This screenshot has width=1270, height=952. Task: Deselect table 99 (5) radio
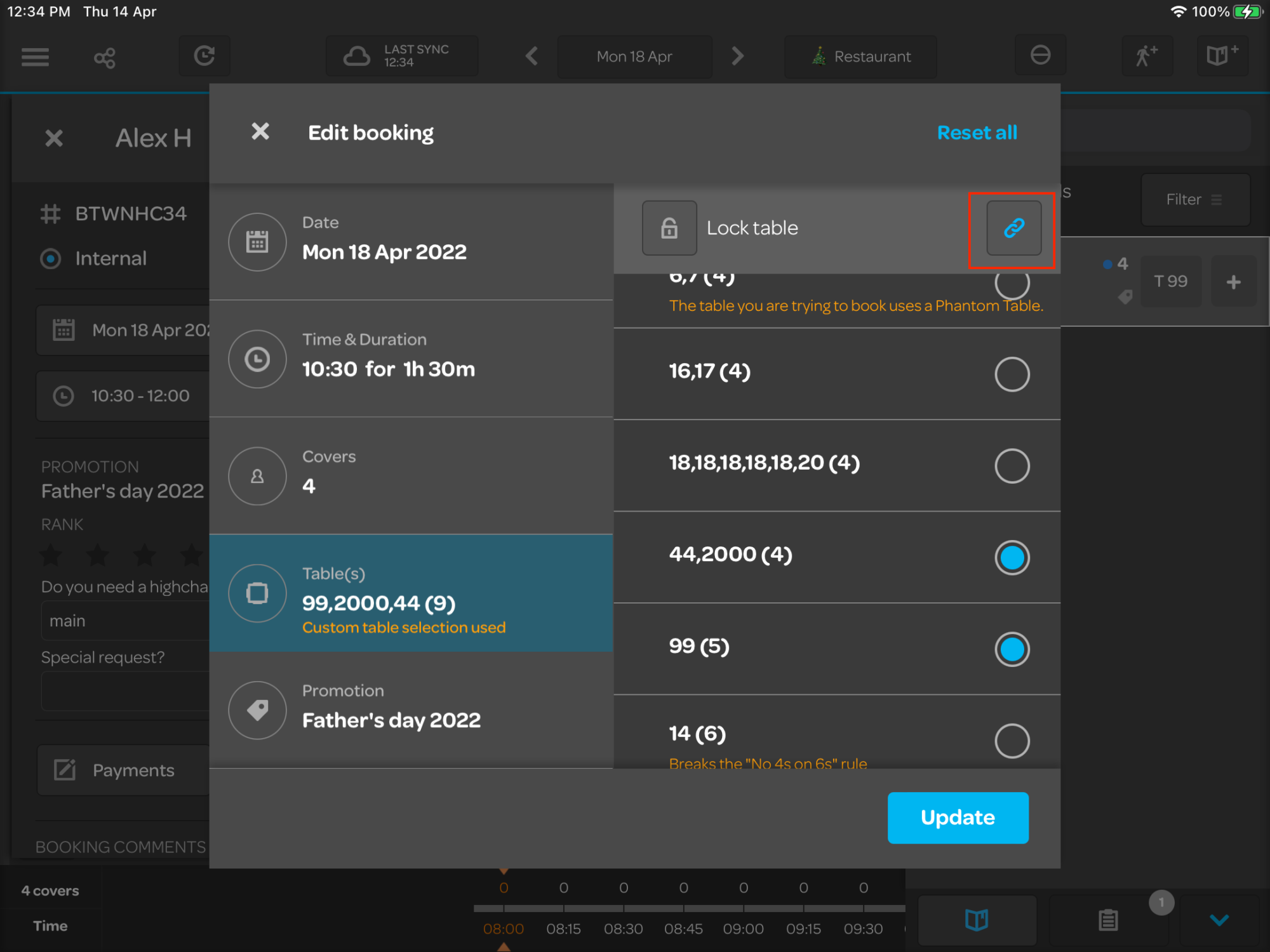coord(1012,649)
